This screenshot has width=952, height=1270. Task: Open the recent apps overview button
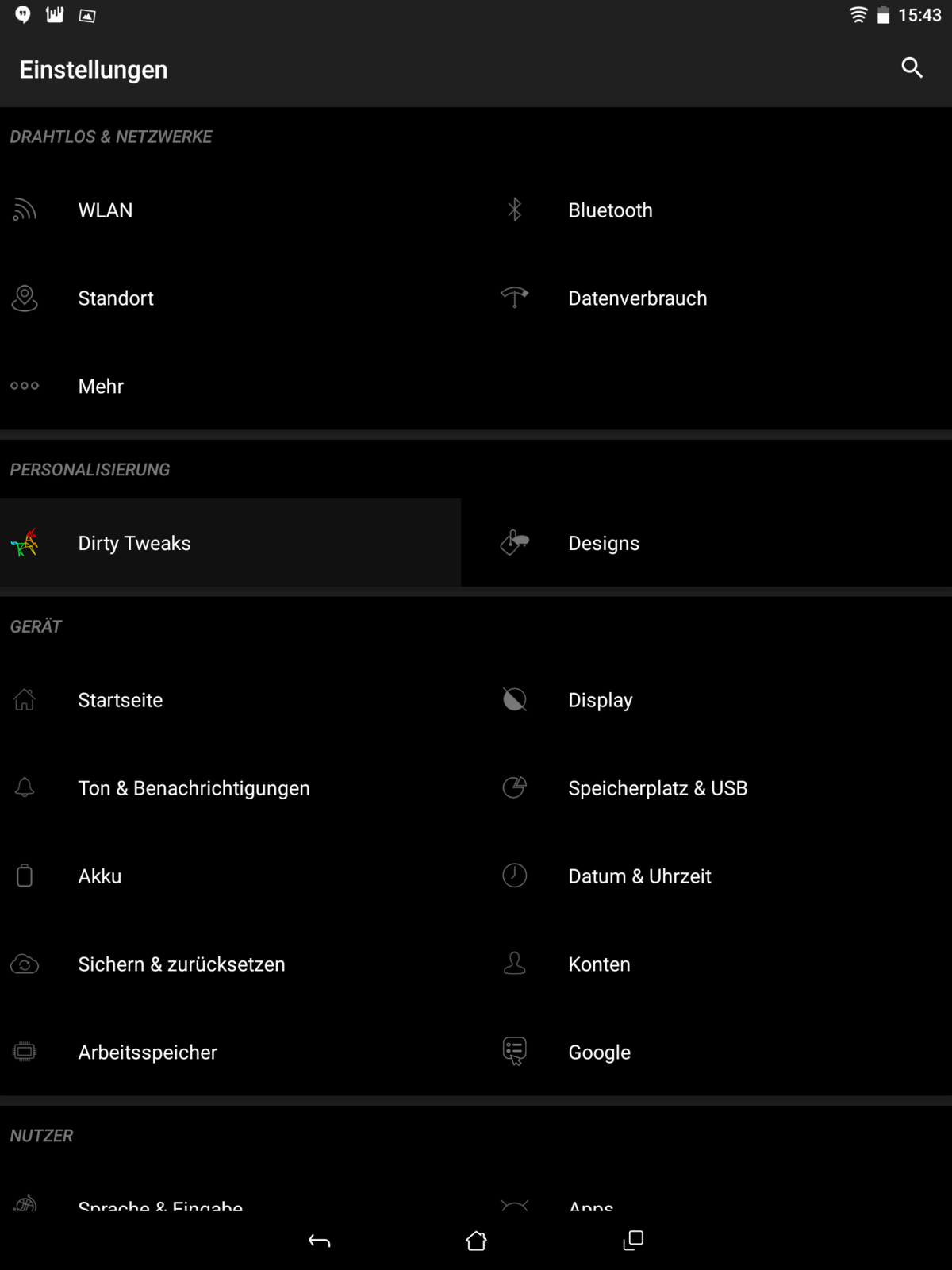click(x=633, y=1240)
